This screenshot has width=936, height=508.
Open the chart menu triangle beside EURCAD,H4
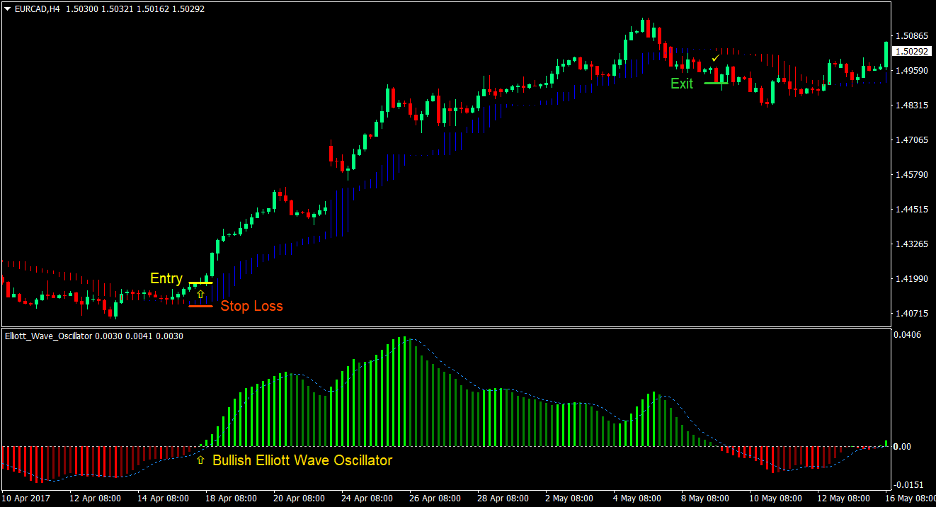(x=7, y=9)
